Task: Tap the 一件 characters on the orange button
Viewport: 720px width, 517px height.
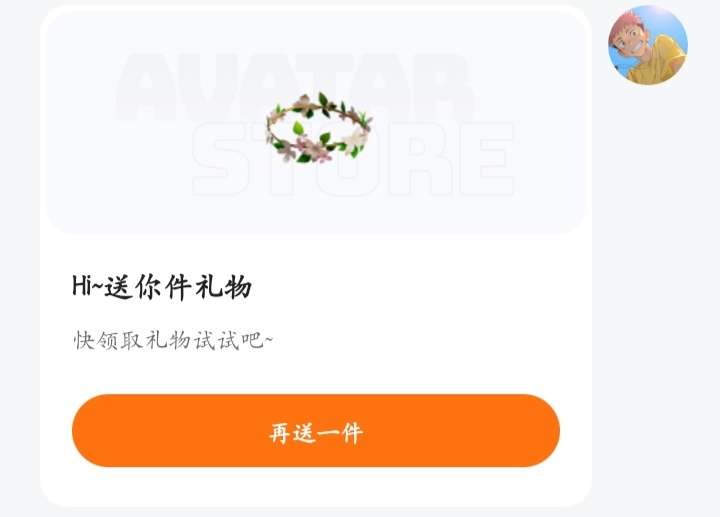Action: coord(340,433)
